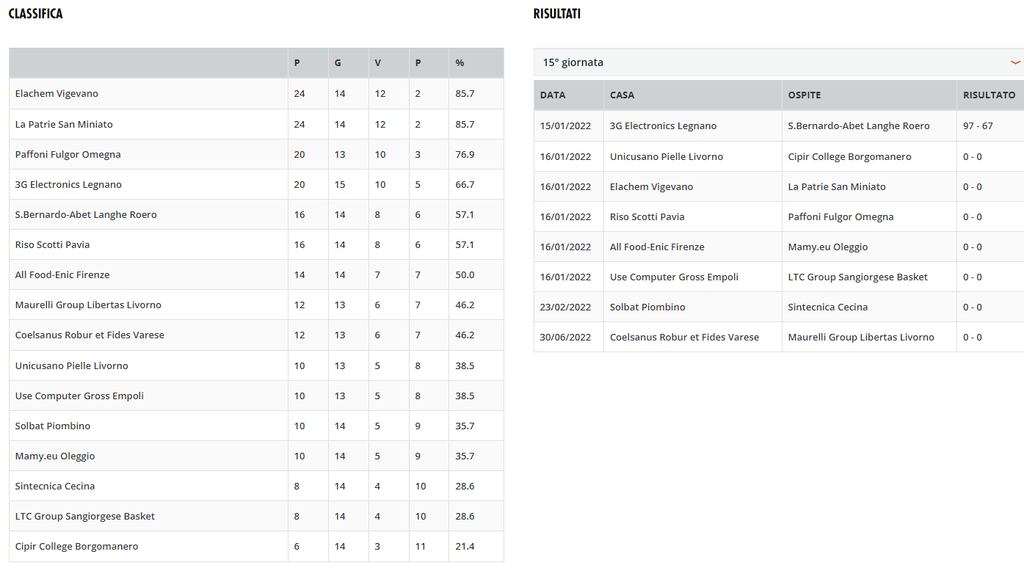The width and height of the screenshot is (1024, 568).
Task: Click the G column header in standings
Action: (338, 63)
